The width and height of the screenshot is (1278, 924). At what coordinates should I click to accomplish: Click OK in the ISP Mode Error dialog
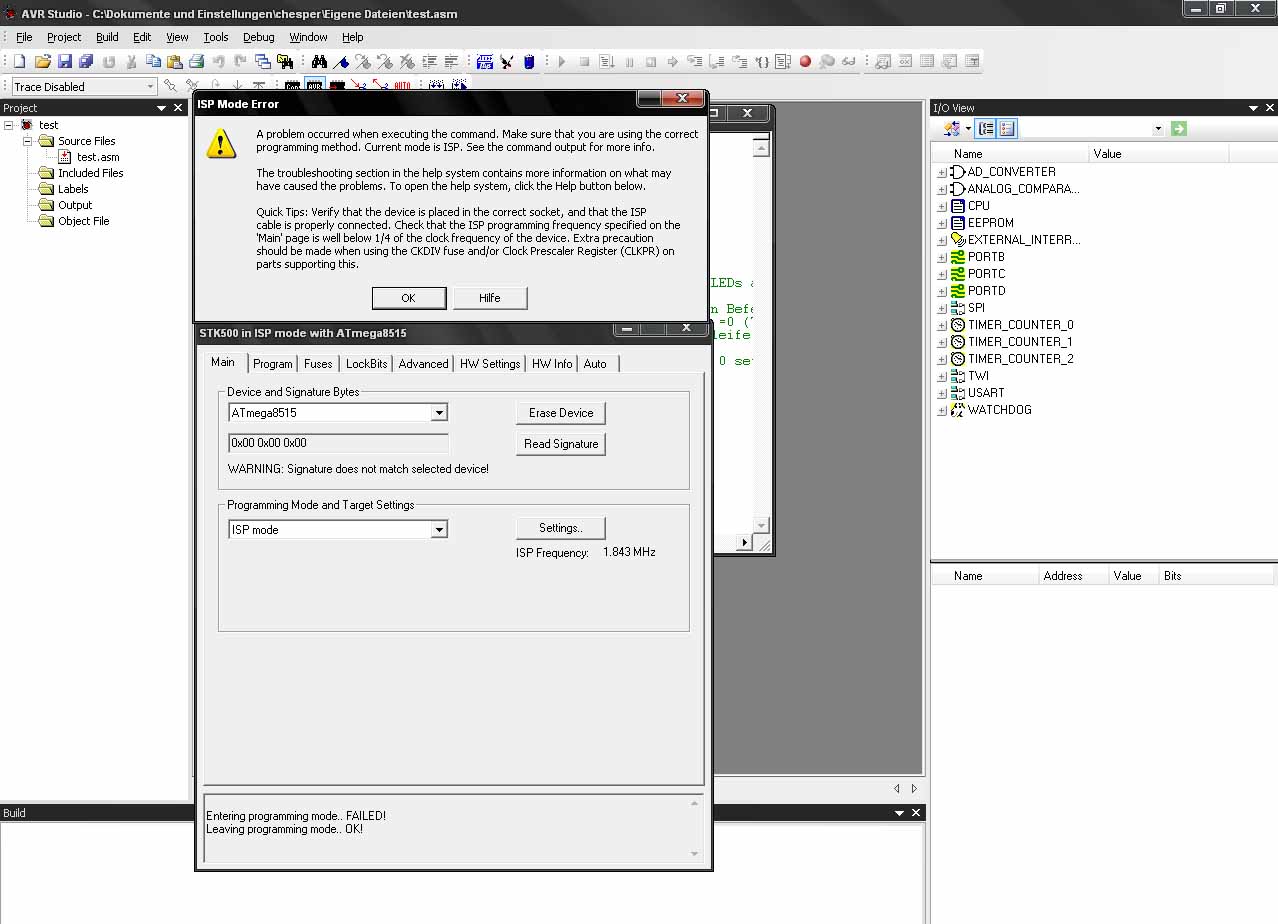tap(408, 298)
